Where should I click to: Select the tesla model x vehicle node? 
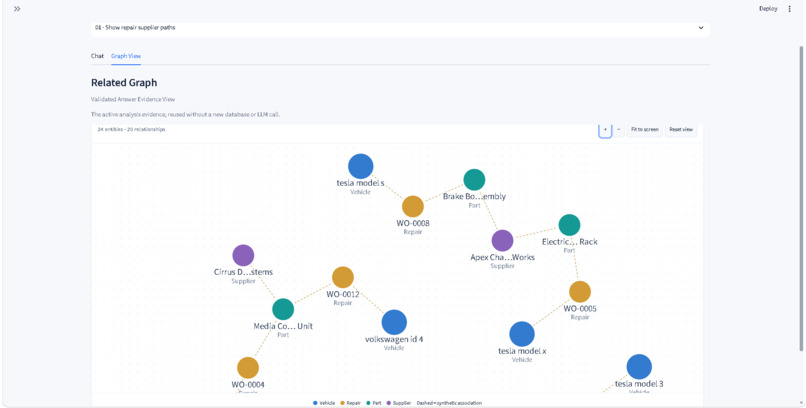pyautogui.click(x=522, y=334)
